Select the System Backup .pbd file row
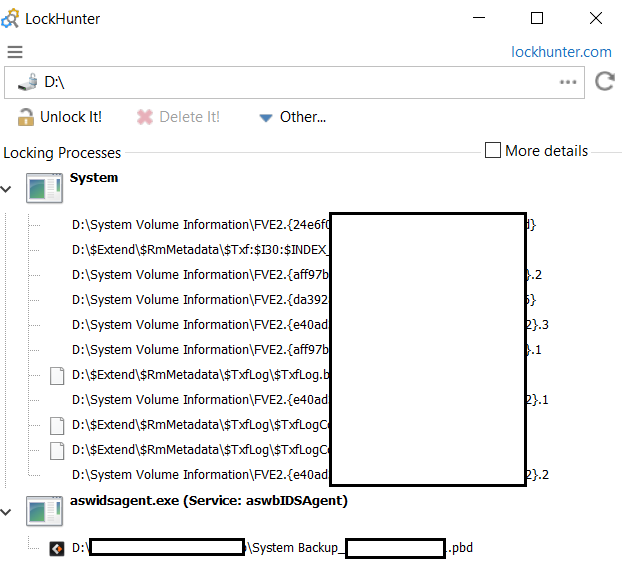Screen dimensions: 622x569 (272, 548)
